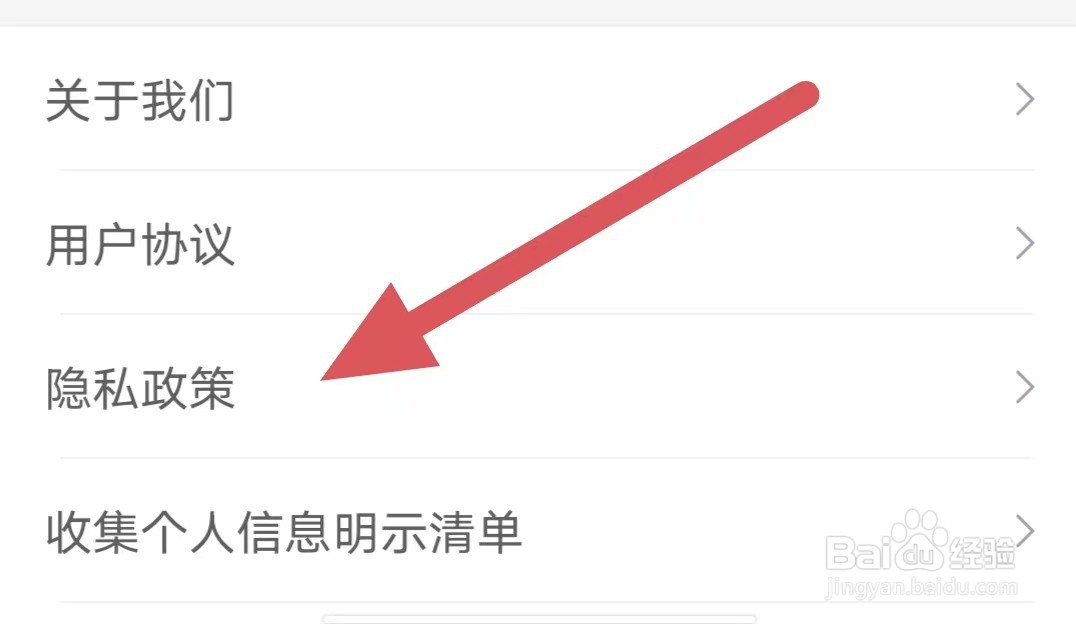Tap the chevron beside 收集个人信息明示清单
This screenshot has width=1076, height=624.
[x=1025, y=531]
